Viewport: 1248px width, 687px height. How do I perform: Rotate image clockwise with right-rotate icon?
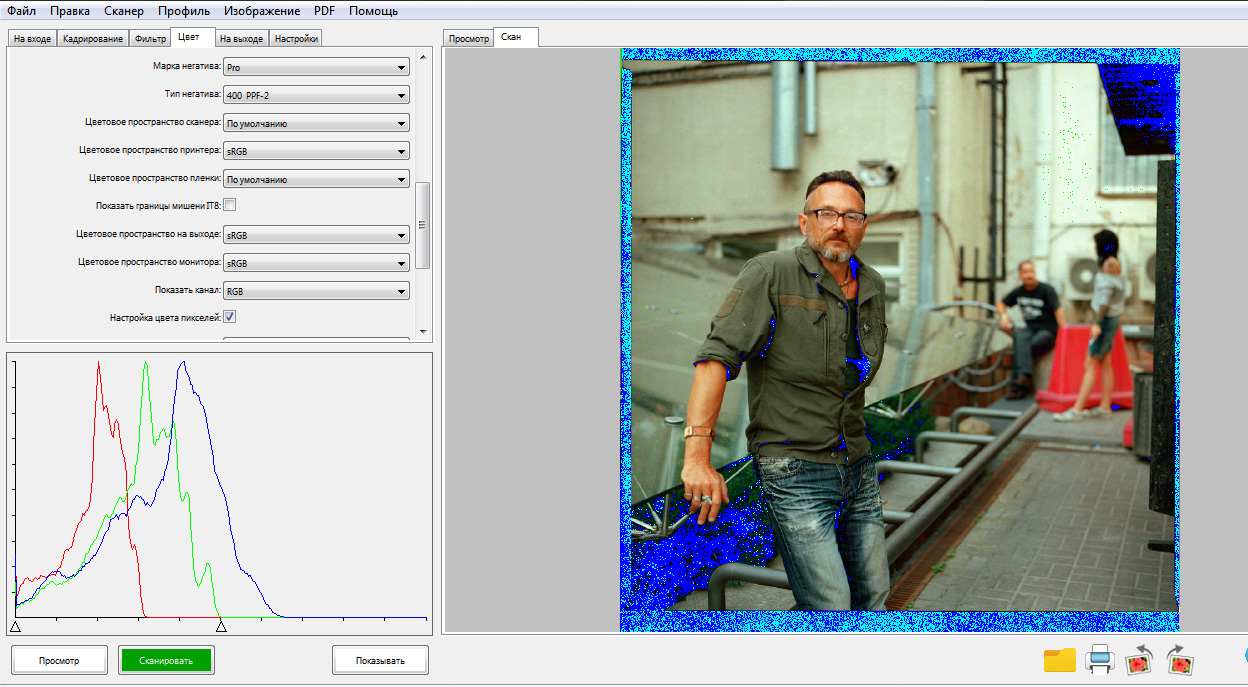pyautogui.click(x=1181, y=660)
